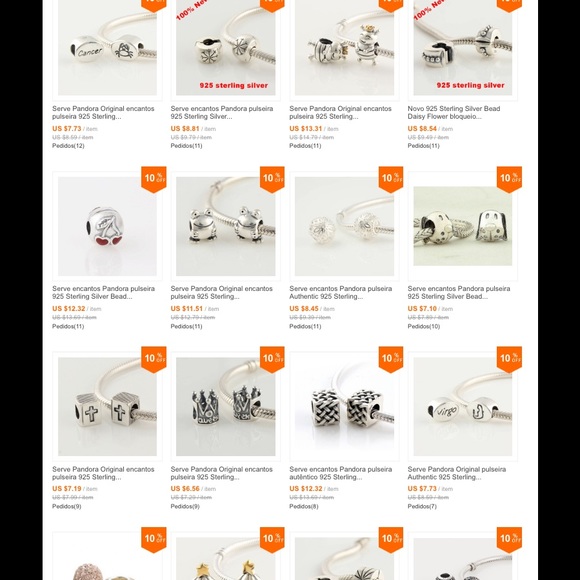
Task: Click the US $13.31 product title link
Action: point(340,112)
